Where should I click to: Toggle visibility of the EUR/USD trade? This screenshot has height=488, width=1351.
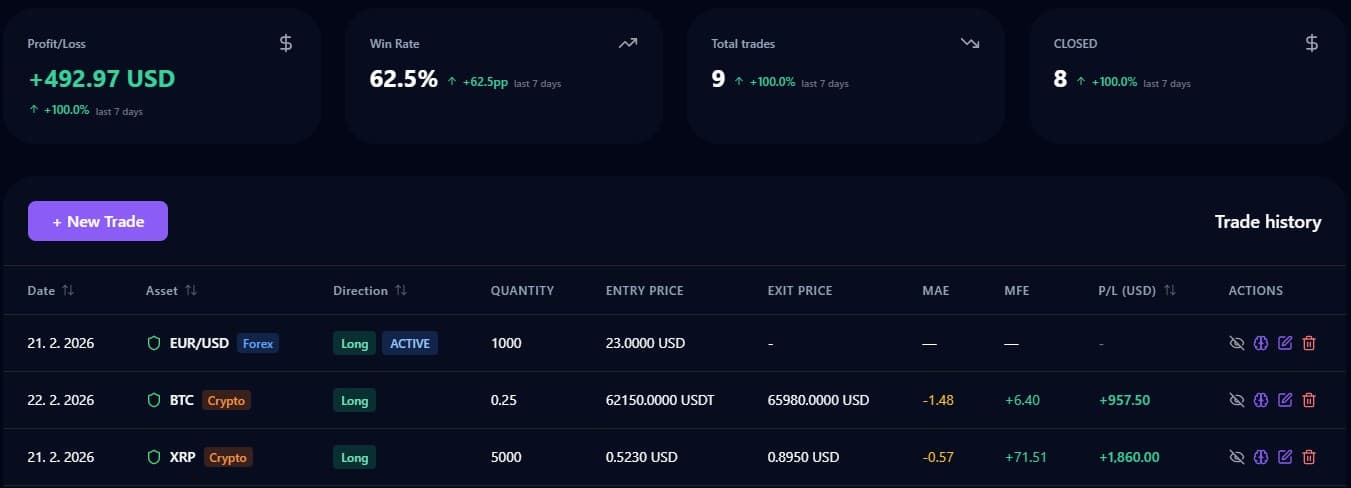(1237, 343)
